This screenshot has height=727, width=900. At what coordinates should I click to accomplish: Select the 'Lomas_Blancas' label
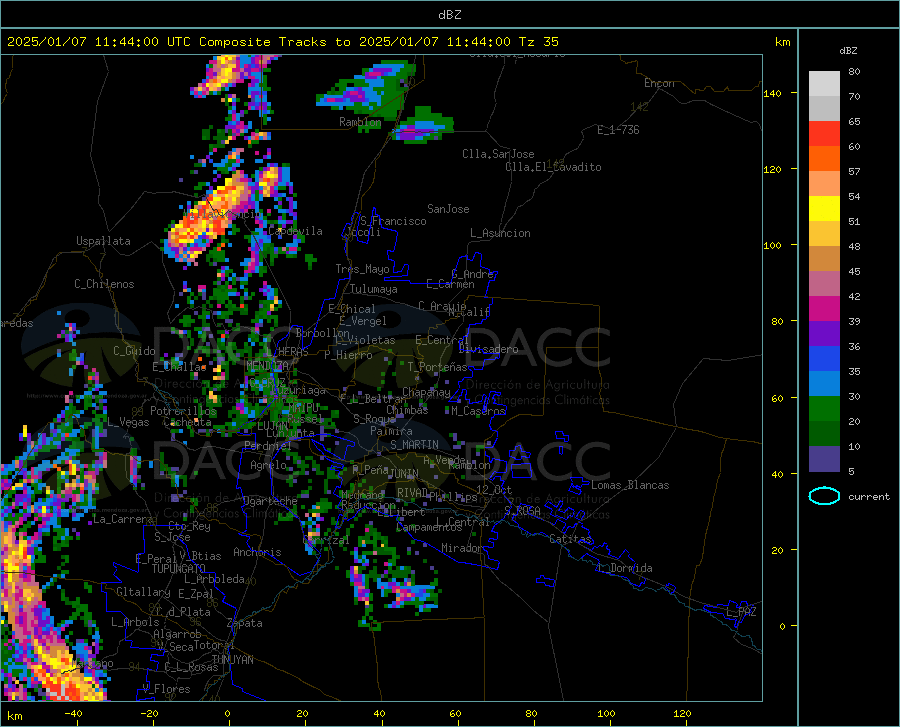pyautogui.click(x=630, y=485)
